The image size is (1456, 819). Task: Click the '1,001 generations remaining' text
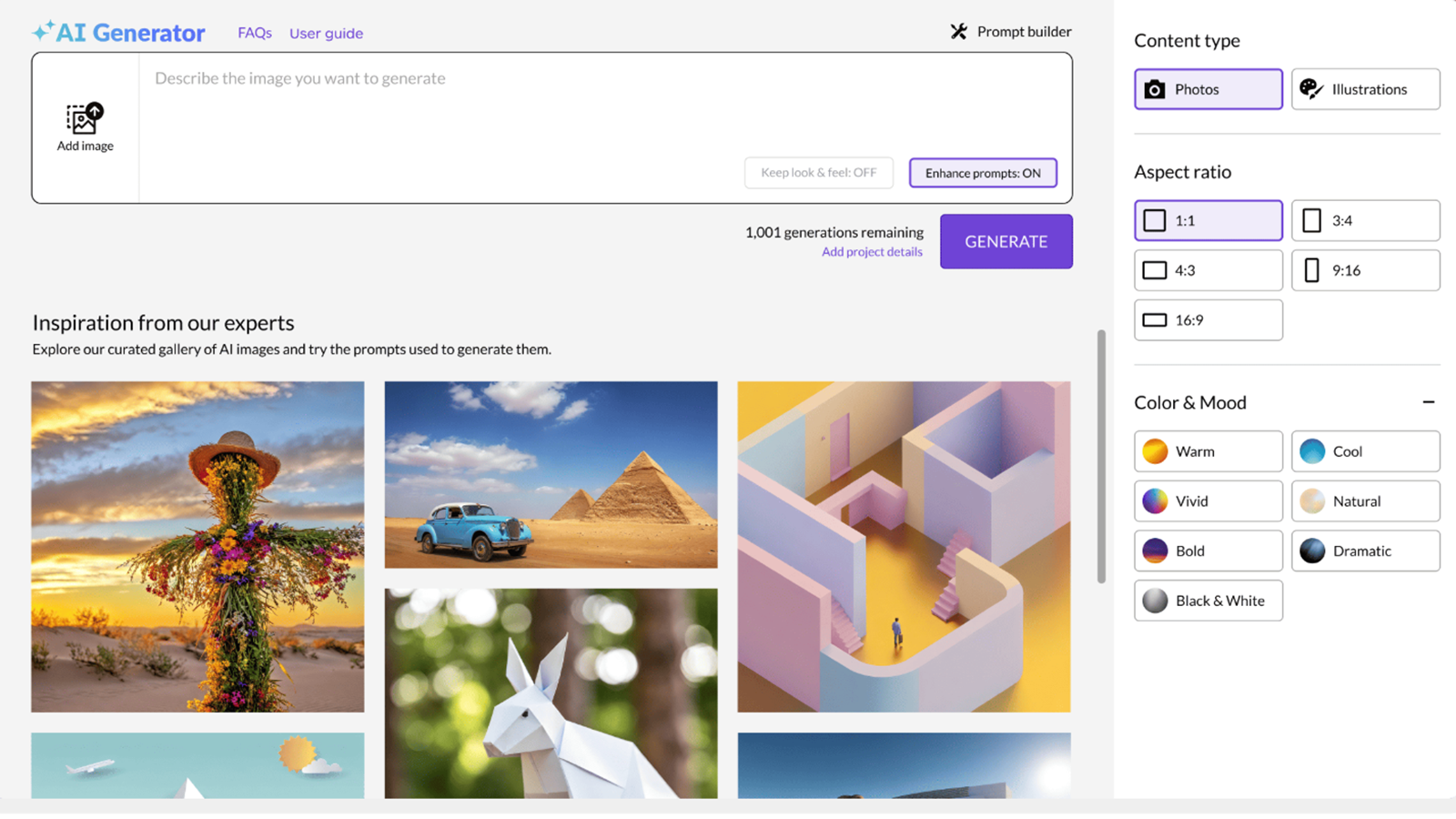pos(834,232)
